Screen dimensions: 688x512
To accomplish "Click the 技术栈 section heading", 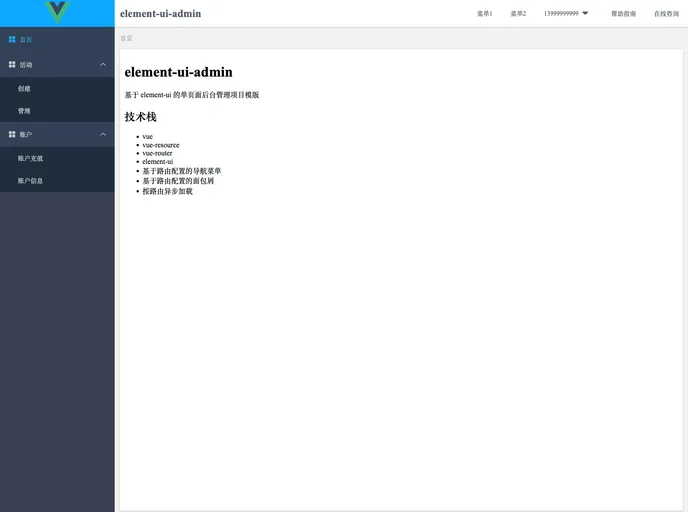I will (140, 117).
